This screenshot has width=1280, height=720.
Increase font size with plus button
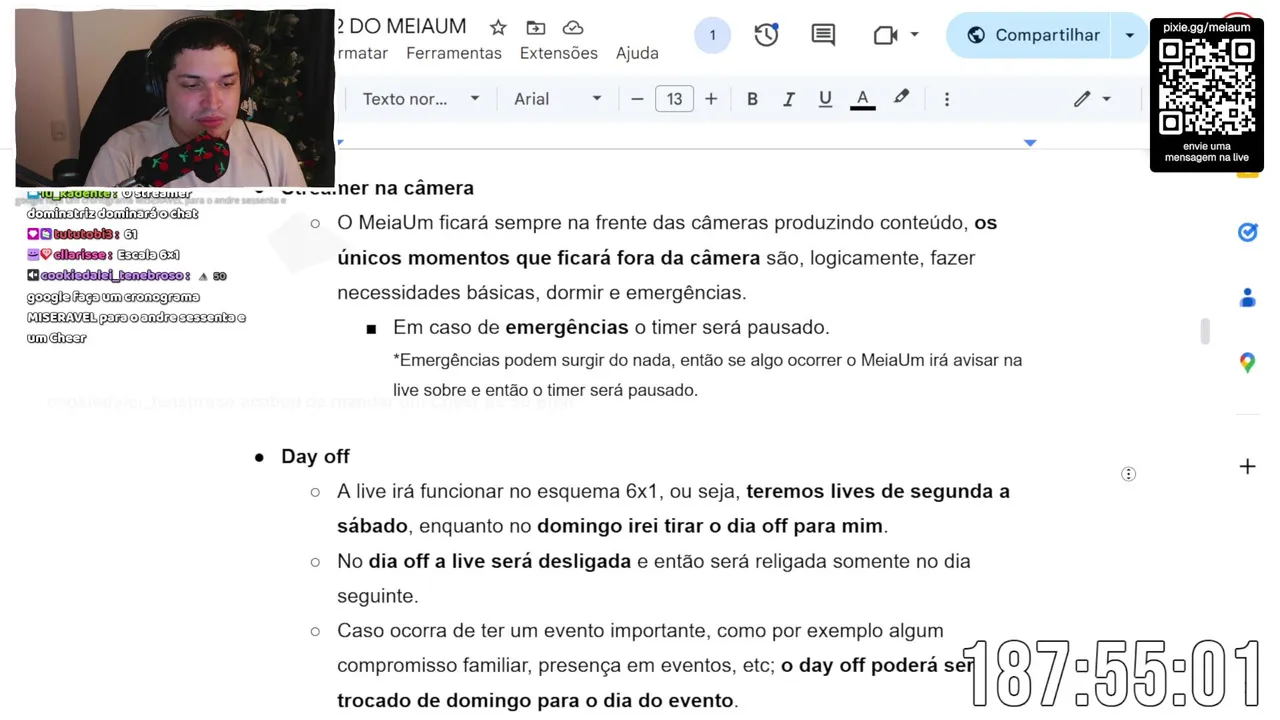tap(711, 99)
